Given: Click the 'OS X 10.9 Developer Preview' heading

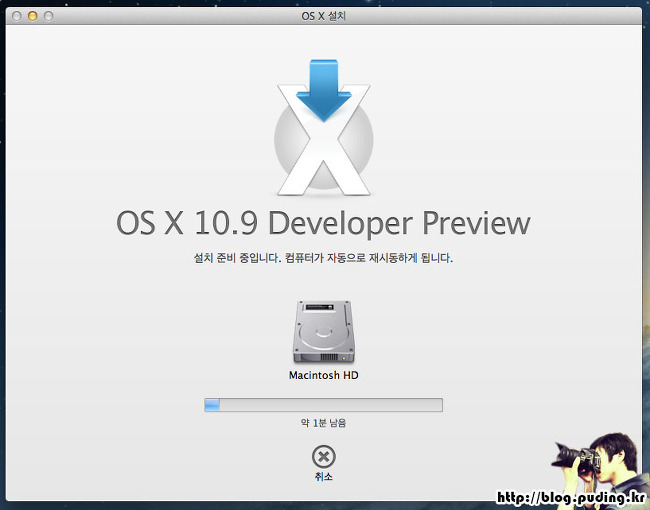Looking at the screenshot, I should point(323,224).
